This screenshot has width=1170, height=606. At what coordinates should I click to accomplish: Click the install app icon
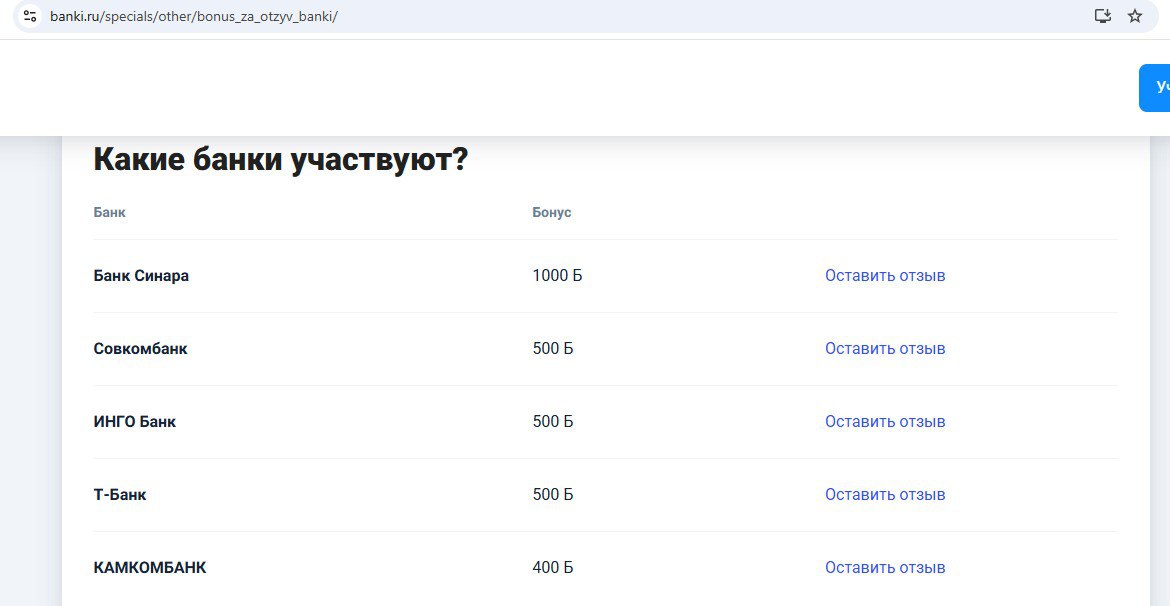(x=1103, y=16)
